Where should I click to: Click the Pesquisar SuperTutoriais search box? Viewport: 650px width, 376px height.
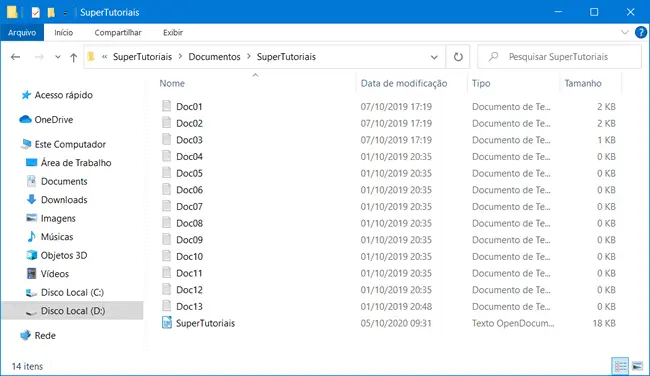[x=559, y=57]
